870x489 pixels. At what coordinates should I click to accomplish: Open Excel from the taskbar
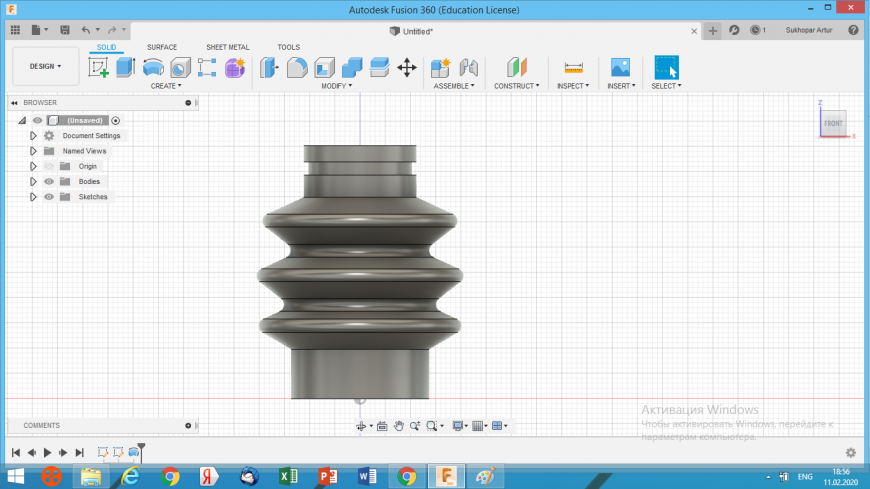[289, 476]
